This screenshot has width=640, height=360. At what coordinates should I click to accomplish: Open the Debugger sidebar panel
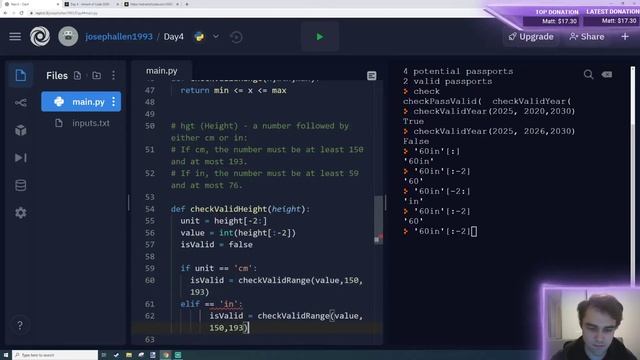click(20, 158)
